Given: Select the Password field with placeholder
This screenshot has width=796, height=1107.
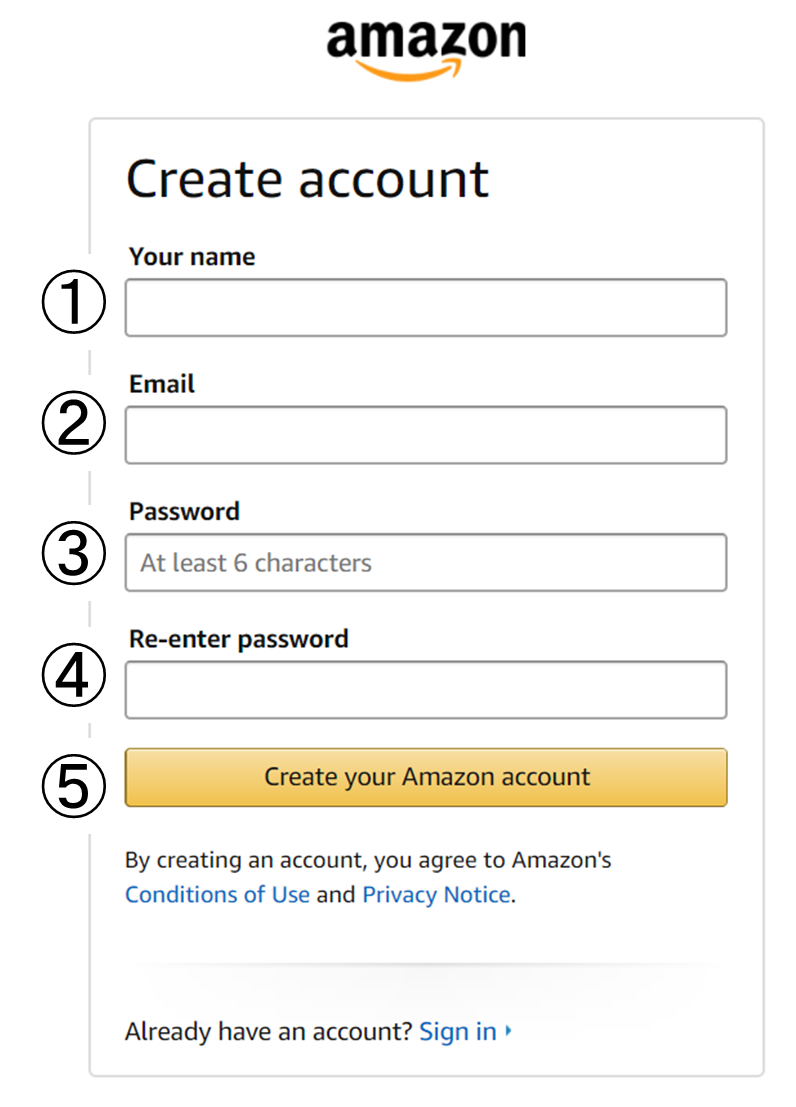Looking at the screenshot, I should pyautogui.click(x=426, y=563).
